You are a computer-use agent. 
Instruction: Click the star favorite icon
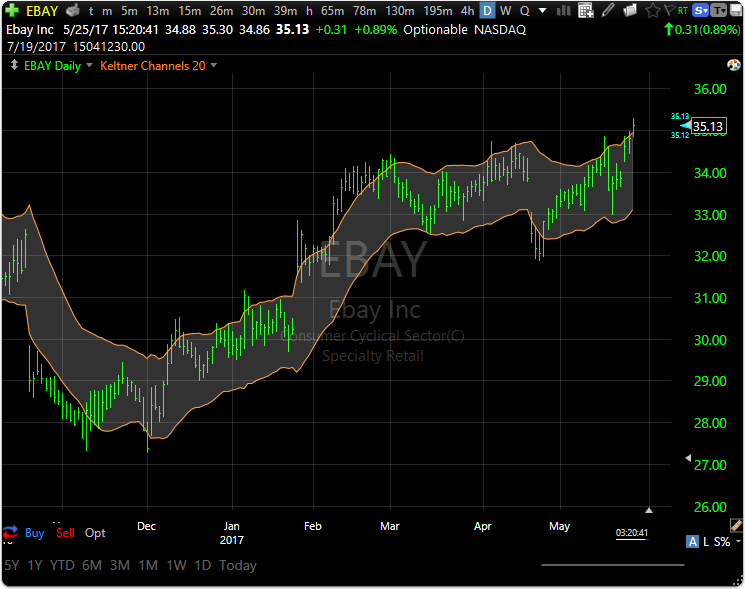click(x=653, y=10)
